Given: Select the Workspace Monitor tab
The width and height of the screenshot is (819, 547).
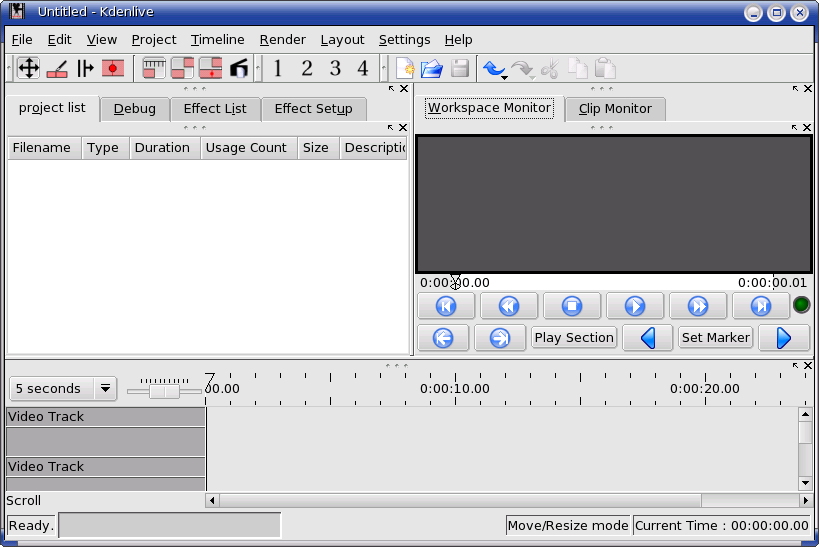Looking at the screenshot, I should click(489, 108).
